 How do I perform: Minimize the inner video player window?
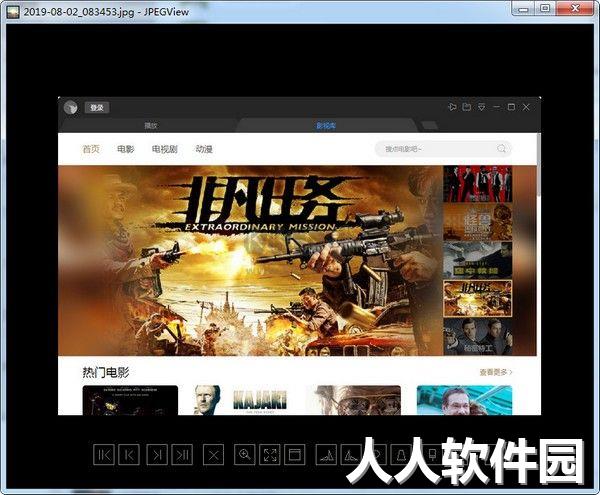pyautogui.click(x=497, y=107)
